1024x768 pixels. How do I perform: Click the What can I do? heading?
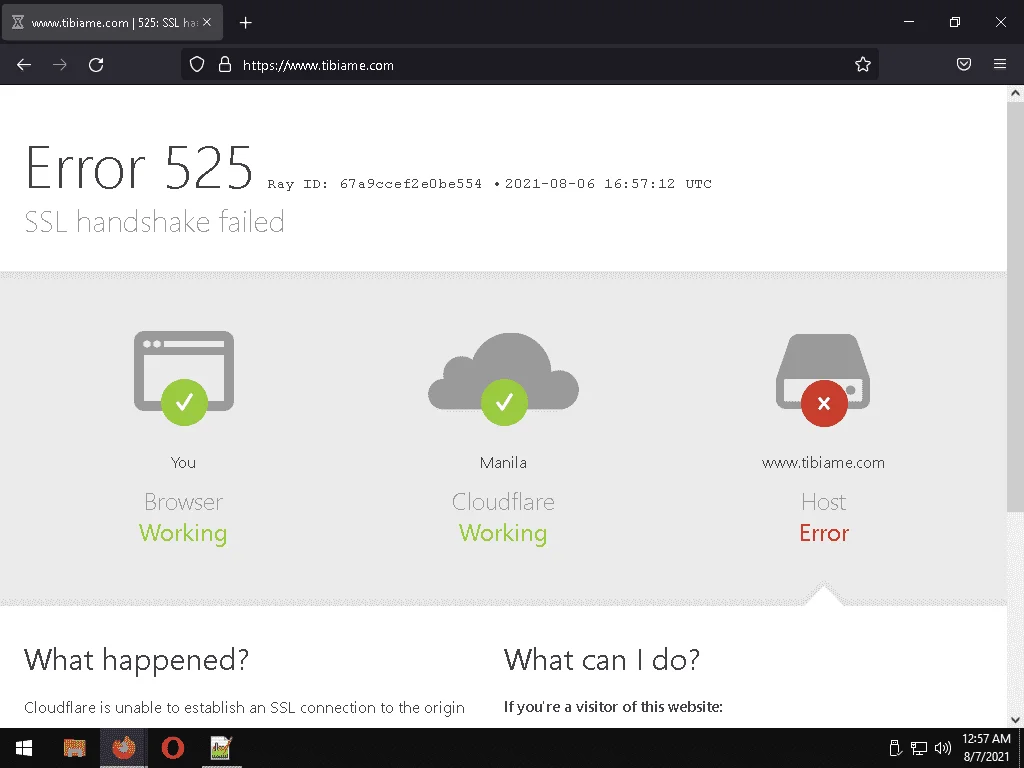601,660
